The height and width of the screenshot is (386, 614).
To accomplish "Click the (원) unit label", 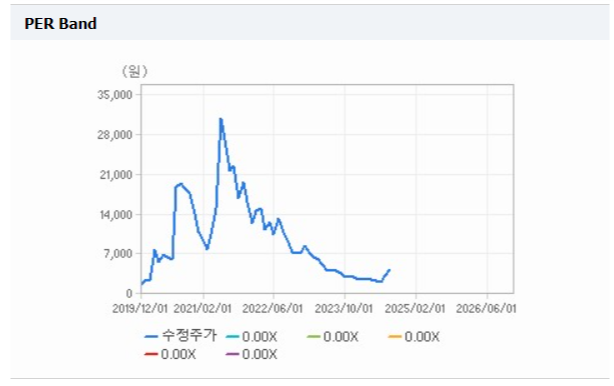I will click(135, 71).
